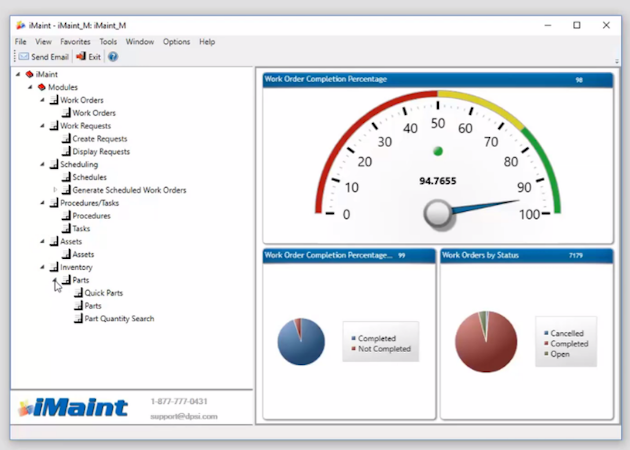Image resolution: width=630 pixels, height=450 pixels.
Task: Open the Options menu
Action: (176, 42)
